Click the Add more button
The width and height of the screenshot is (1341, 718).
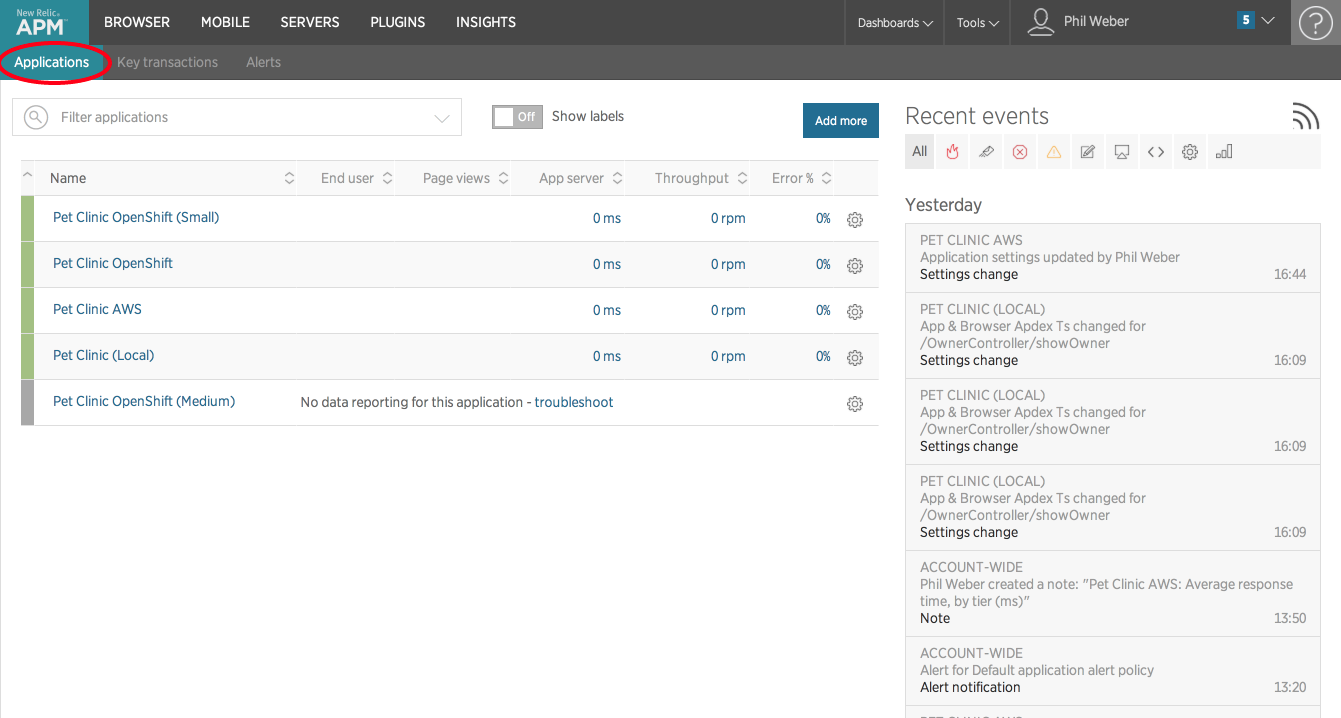[x=841, y=120]
